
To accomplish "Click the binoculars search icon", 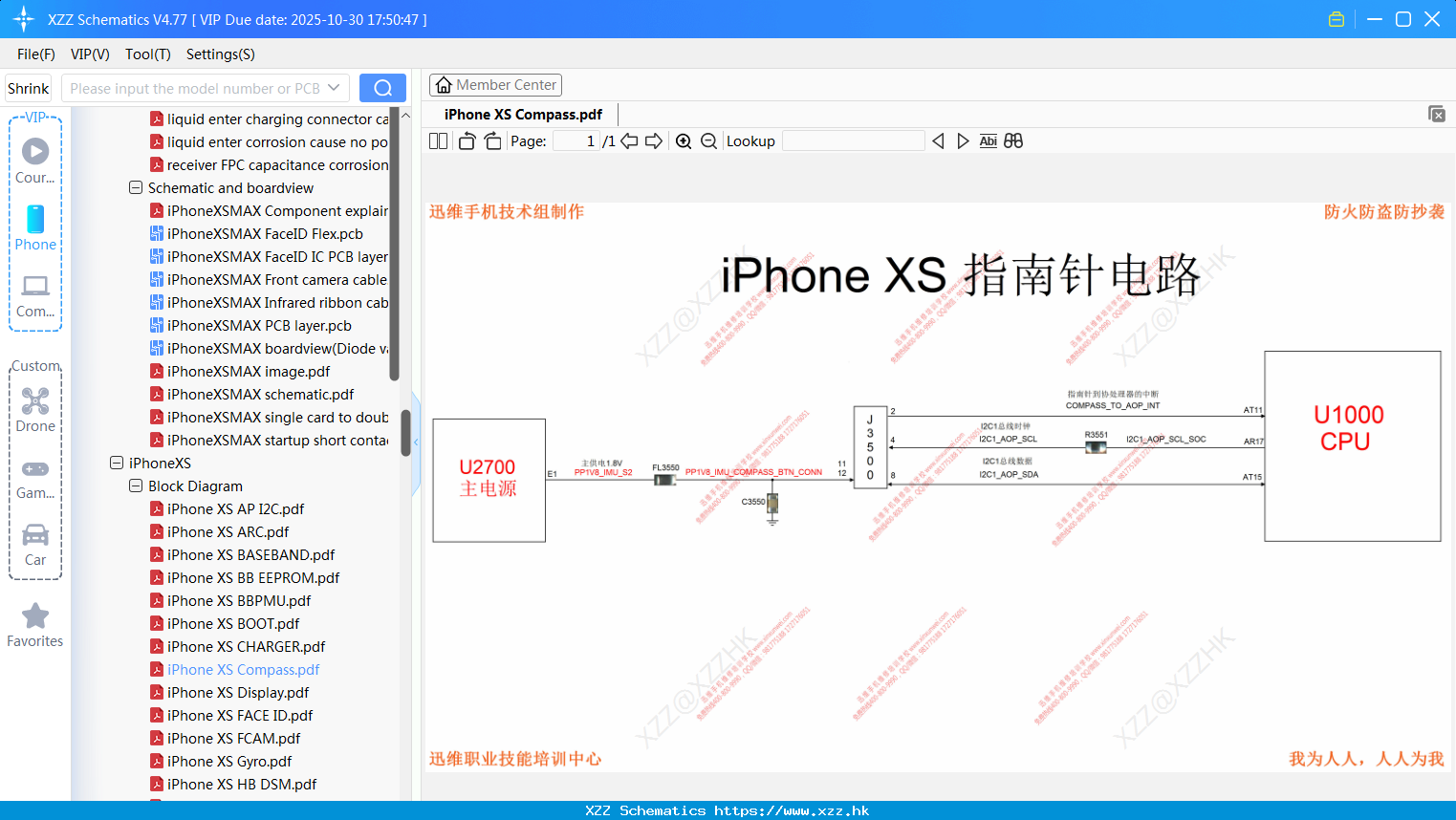I will point(1013,141).
